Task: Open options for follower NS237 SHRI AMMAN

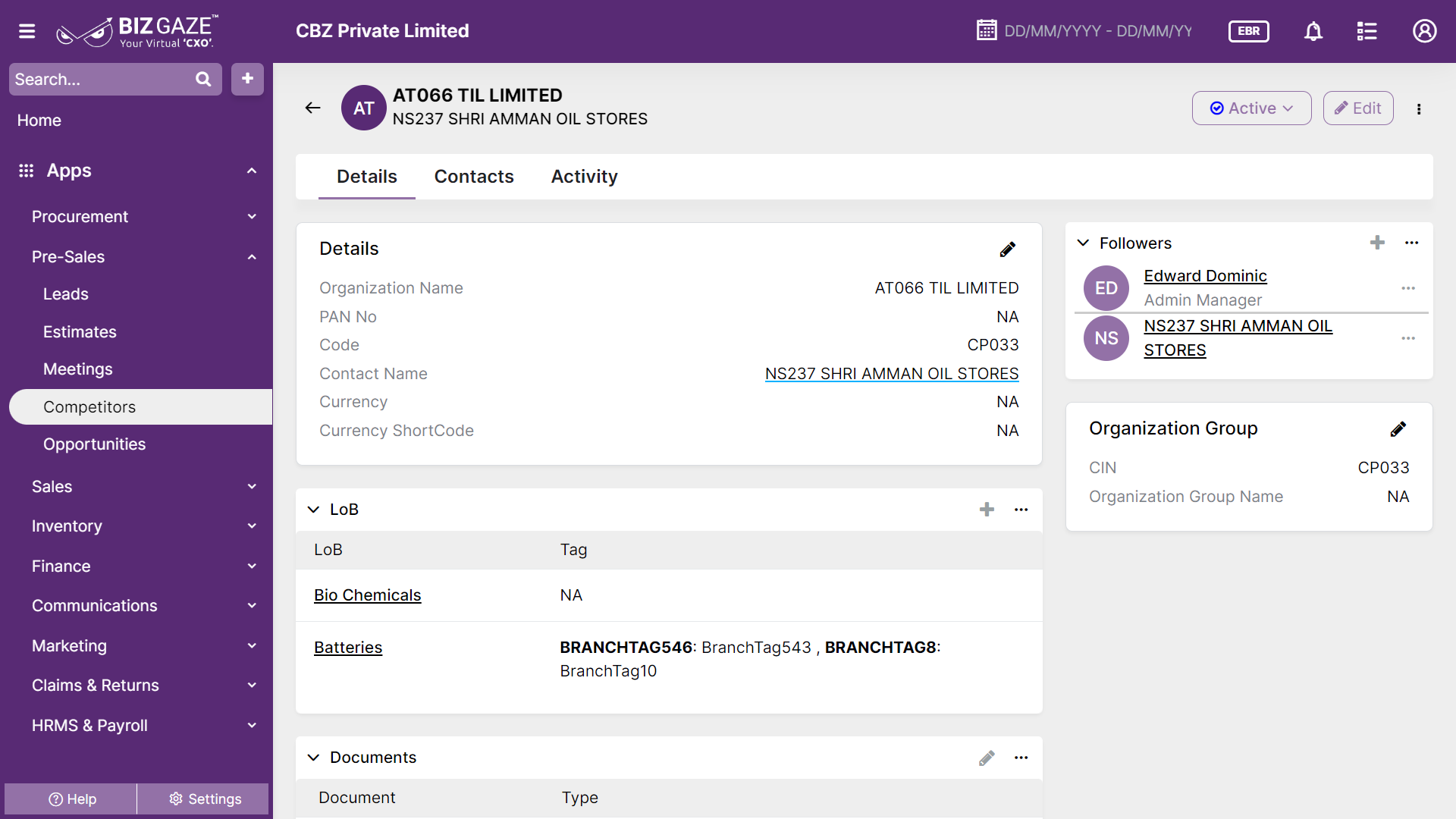Action: pyautogui.click(x=1408, y=338)
